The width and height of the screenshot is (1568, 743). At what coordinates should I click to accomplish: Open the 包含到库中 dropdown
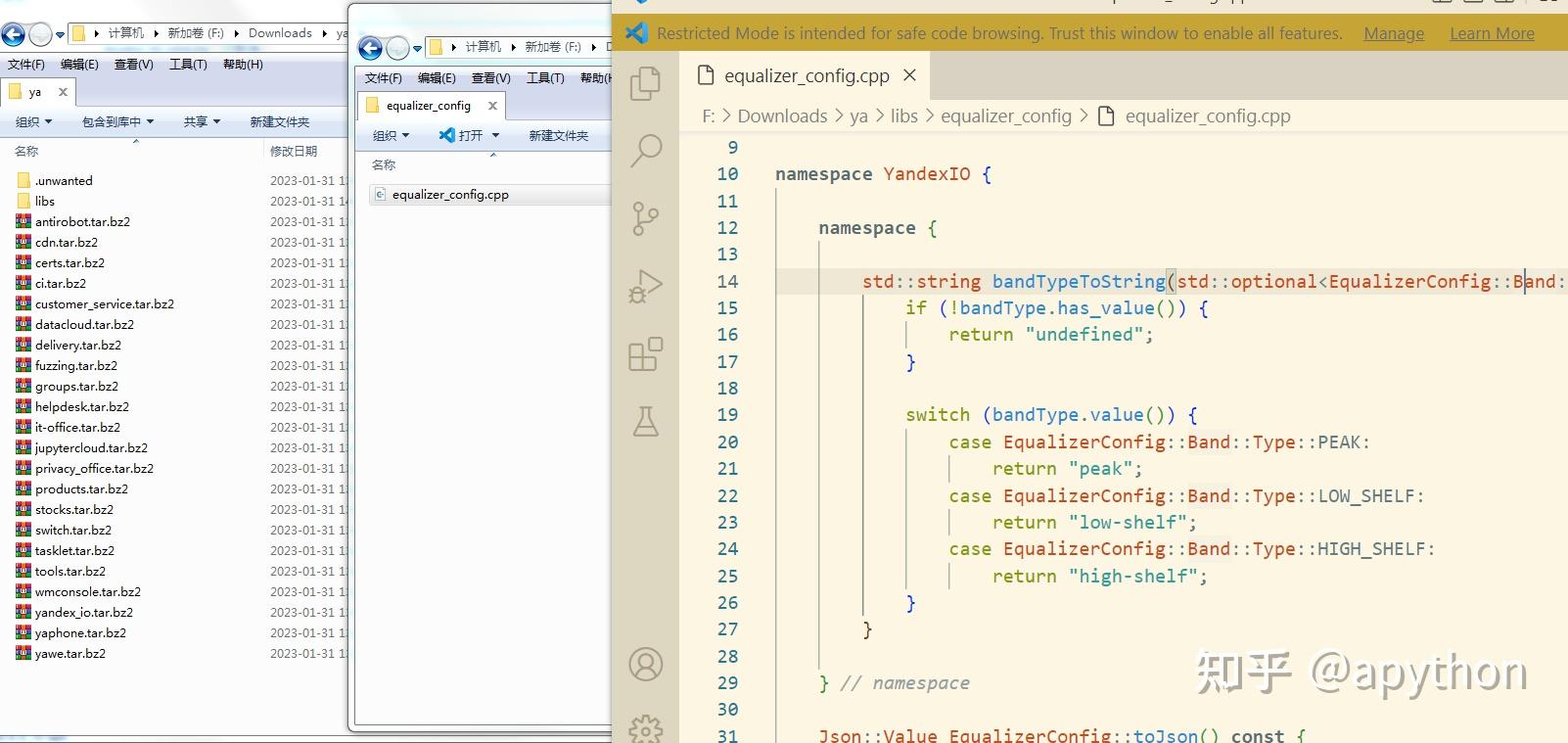point(117,122)
